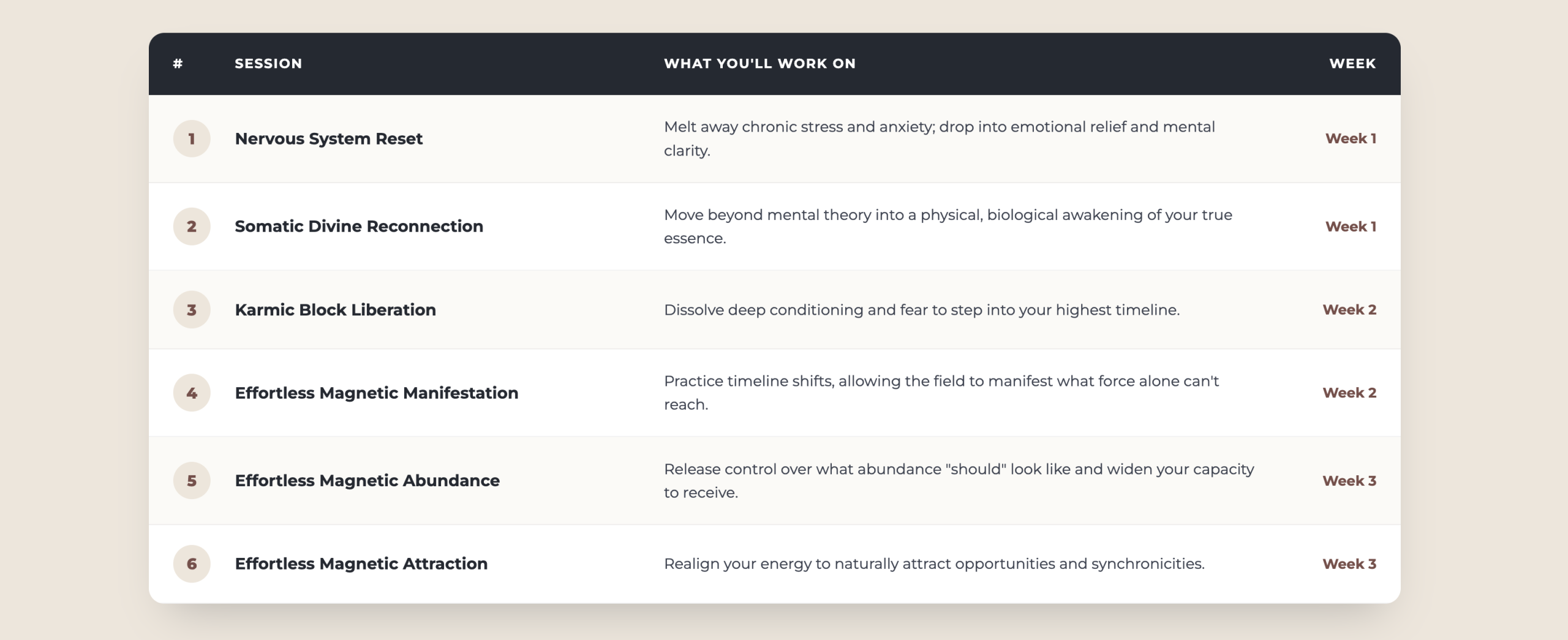The width and height of the screenshot is (1568, 640).
Task: Click the number 4 circle badge
Action: (192, 393)
